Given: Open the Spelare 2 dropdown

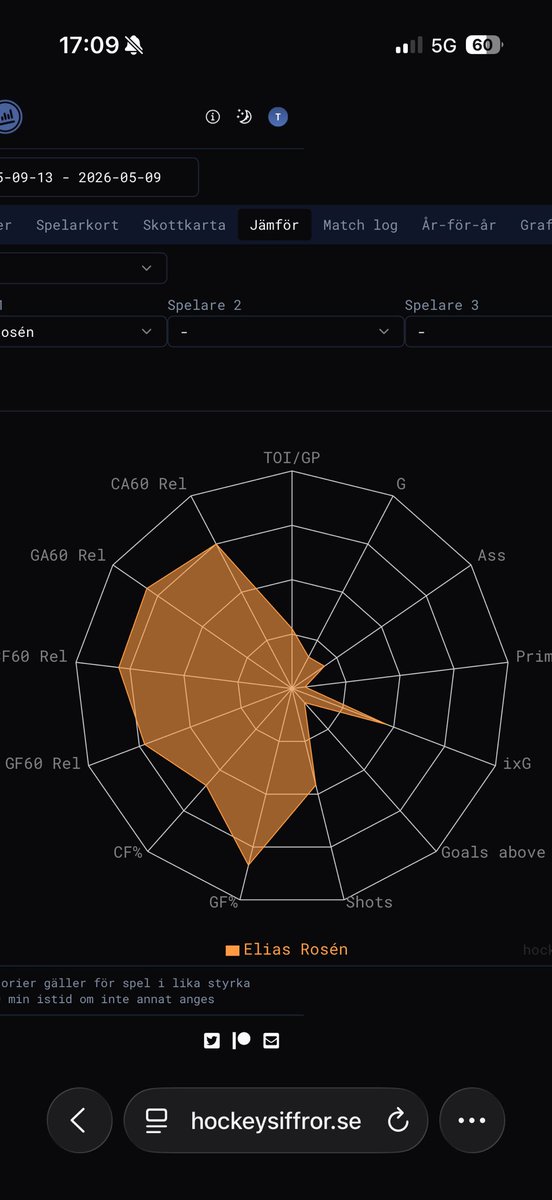Looking at the screenshot, I should point(285,331).
